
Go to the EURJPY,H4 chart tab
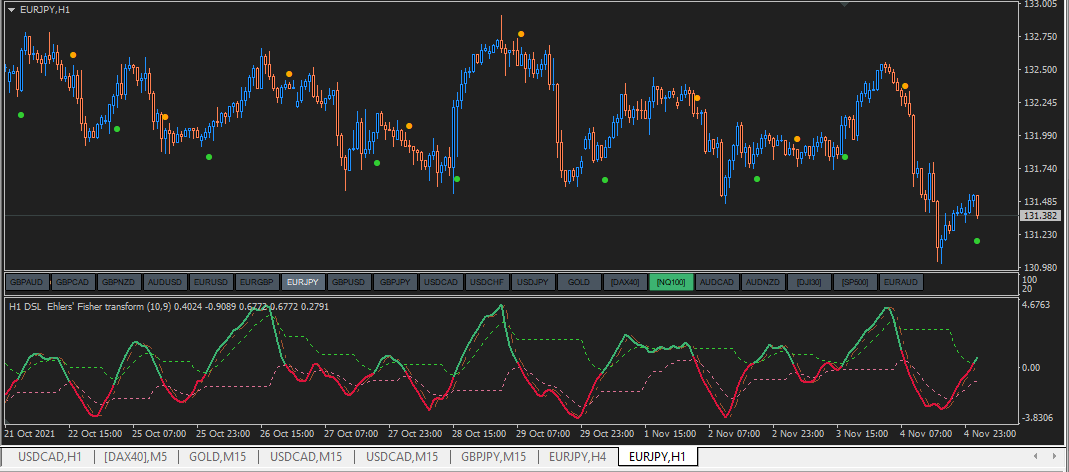(576, 458)
